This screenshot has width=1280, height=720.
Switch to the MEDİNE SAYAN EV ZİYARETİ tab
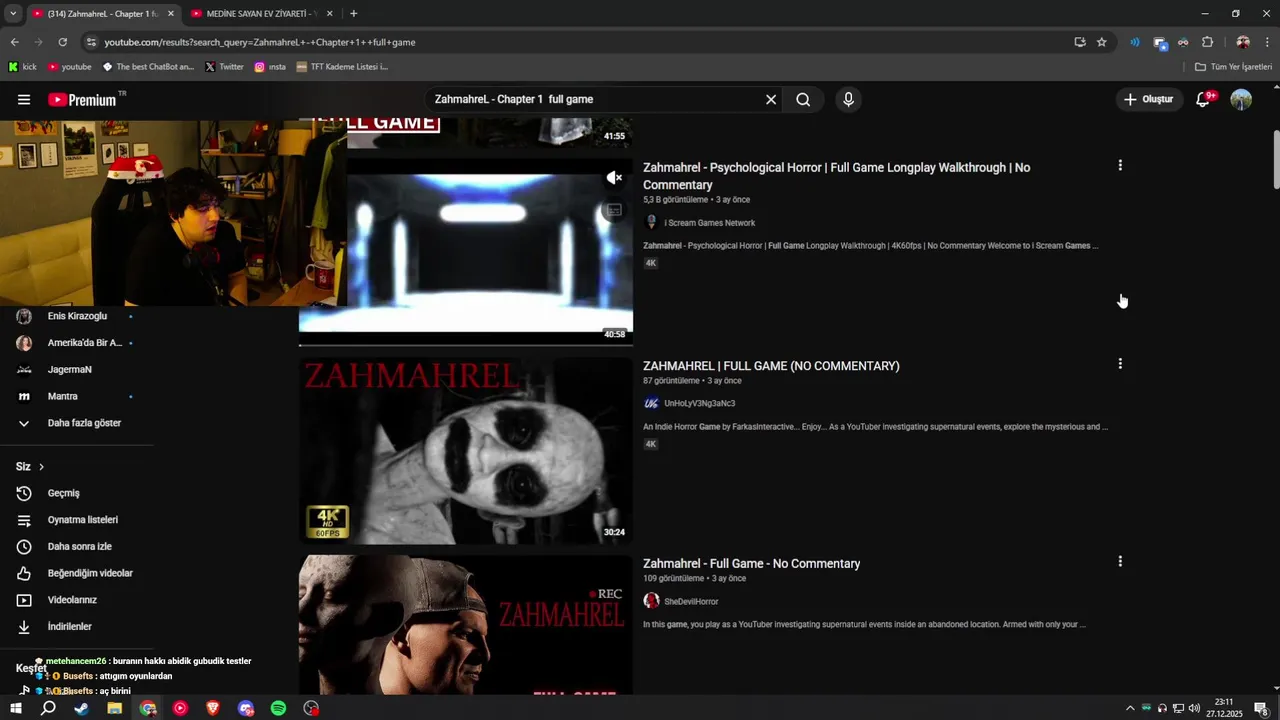click(261, 14)
